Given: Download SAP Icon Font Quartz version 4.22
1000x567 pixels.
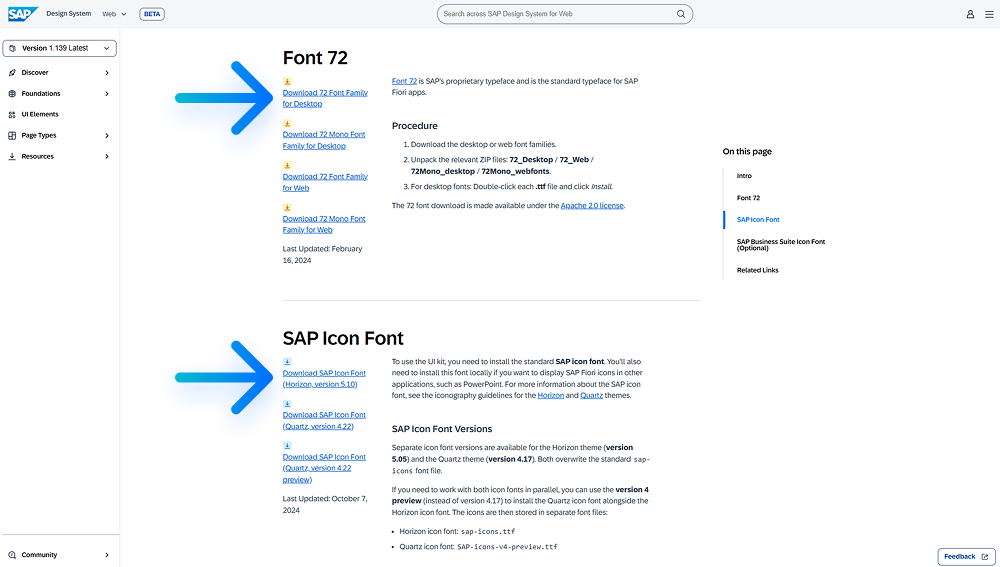Looking at the screenshot, I should click(324, 420).
